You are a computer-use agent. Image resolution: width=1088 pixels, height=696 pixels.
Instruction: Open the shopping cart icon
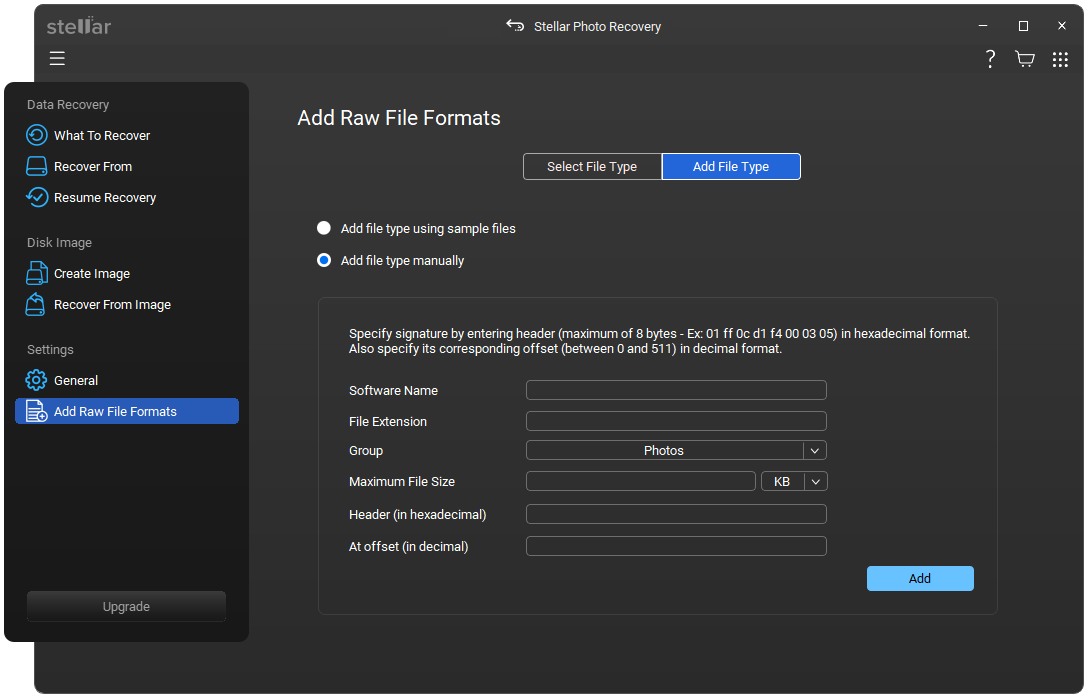click(x=1024, y=59)
